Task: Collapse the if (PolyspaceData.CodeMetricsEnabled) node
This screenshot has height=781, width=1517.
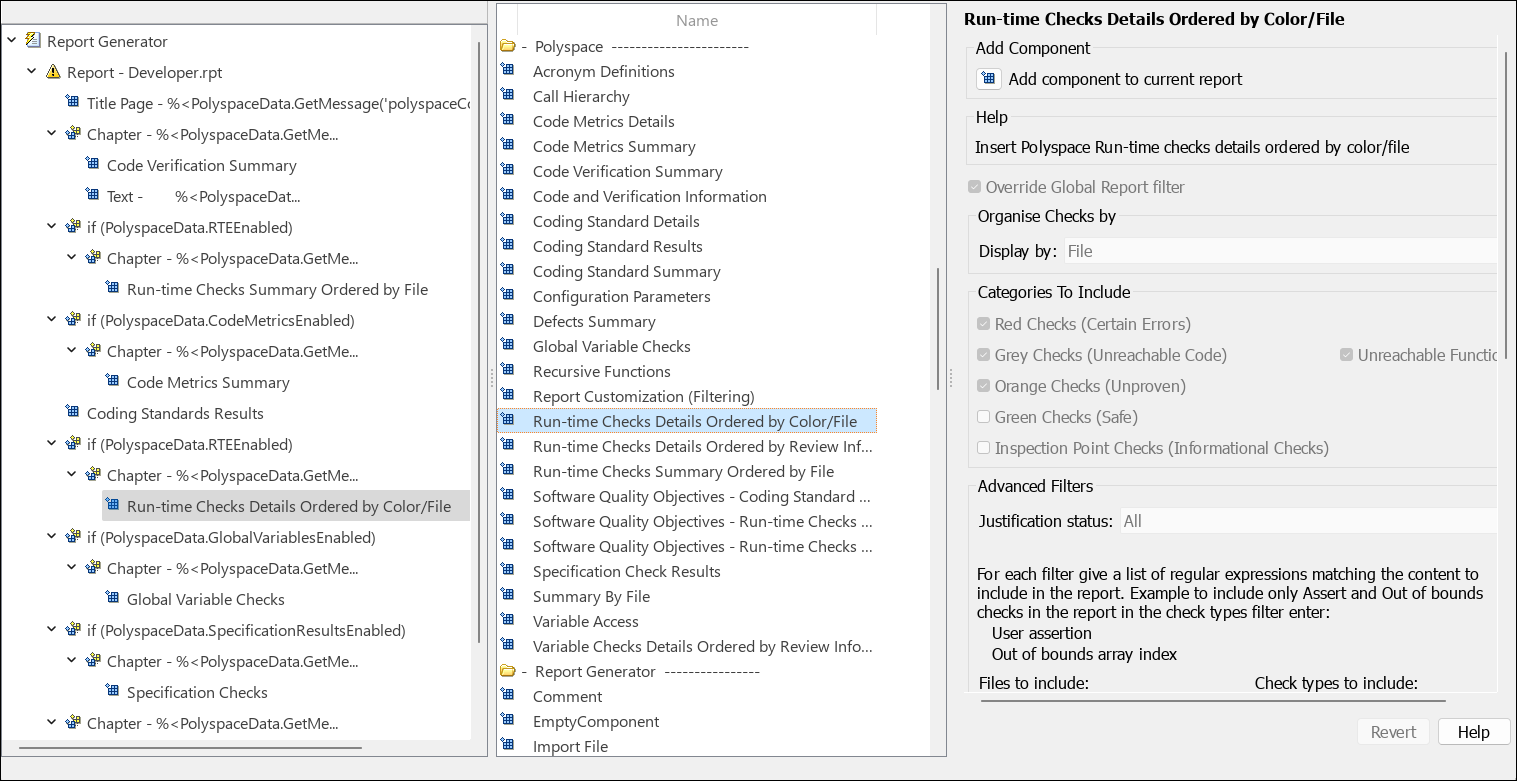Action: click(x=52, y=320)
